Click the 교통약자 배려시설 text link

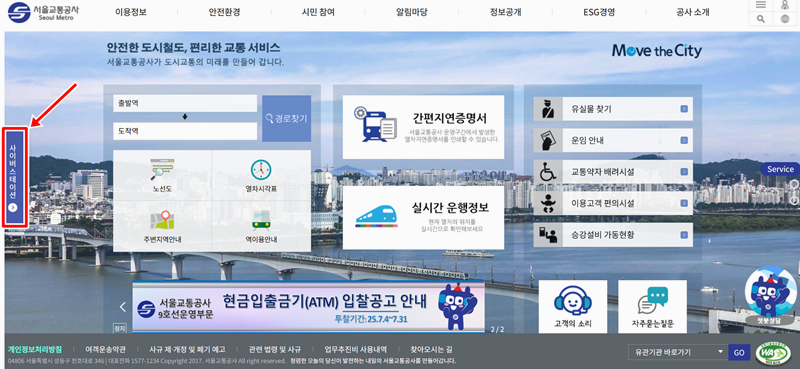pos(603,172)
